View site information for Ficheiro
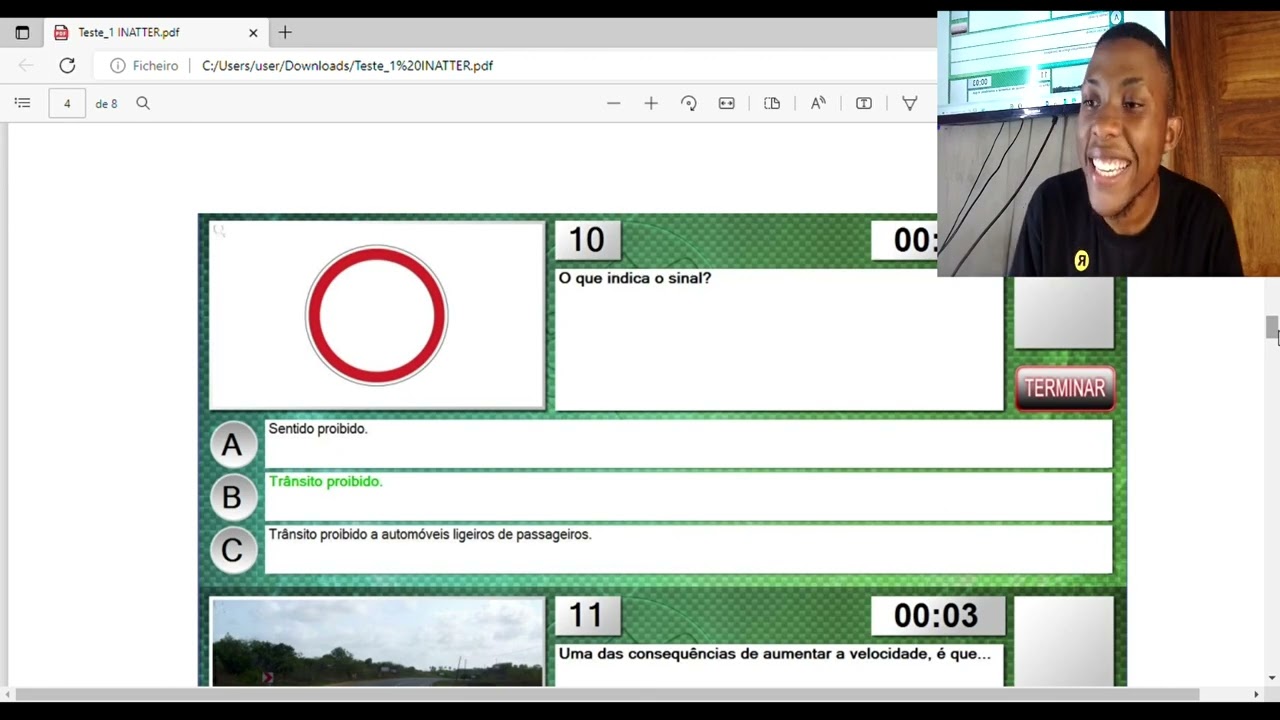Image resolution: width=1280 pixels, height=720 pixels. (x=145, y=65)
